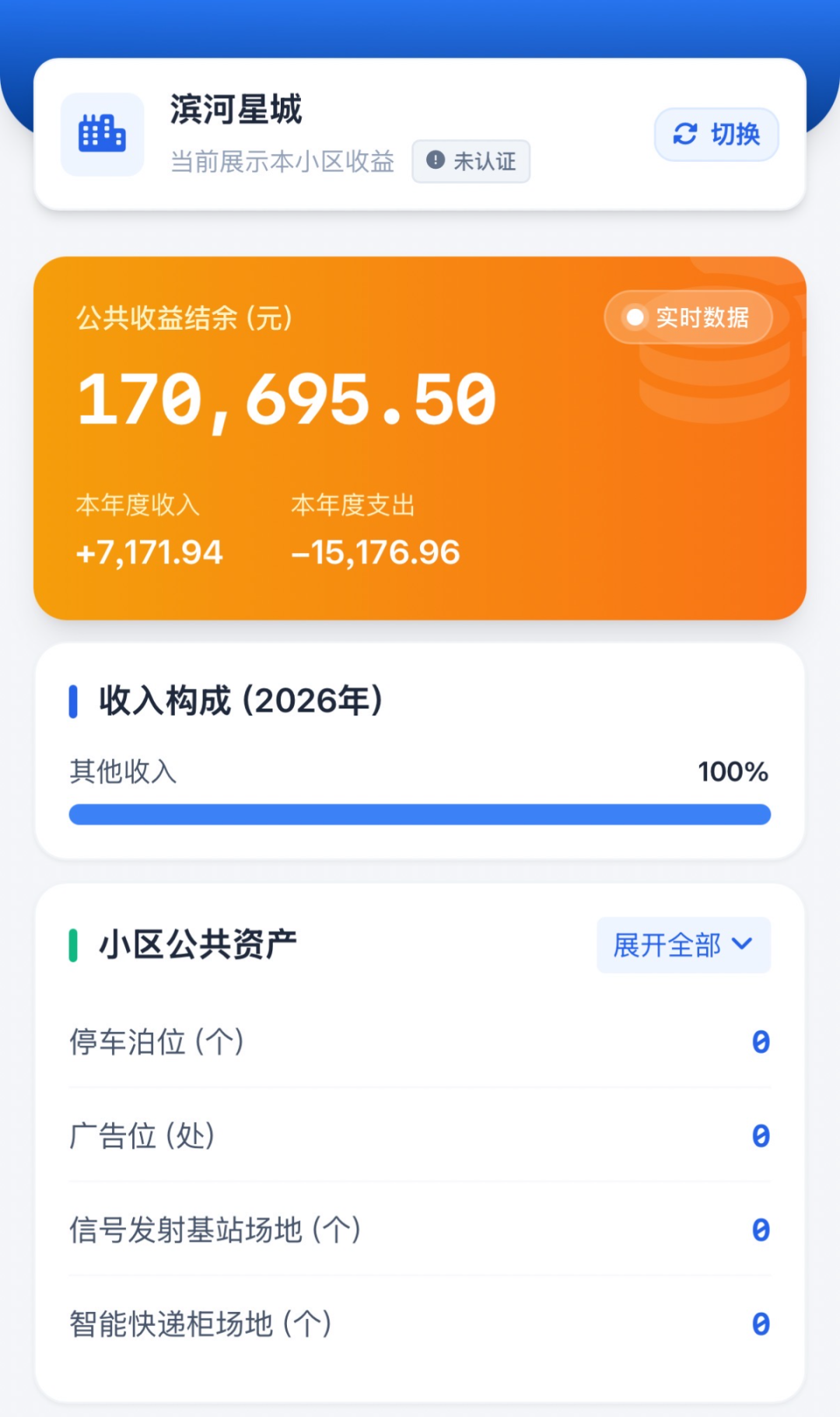The image size is (840, 1417).
Task: Click the blue bar beside 收入构成 heading
Action: [x=73, y=701]
